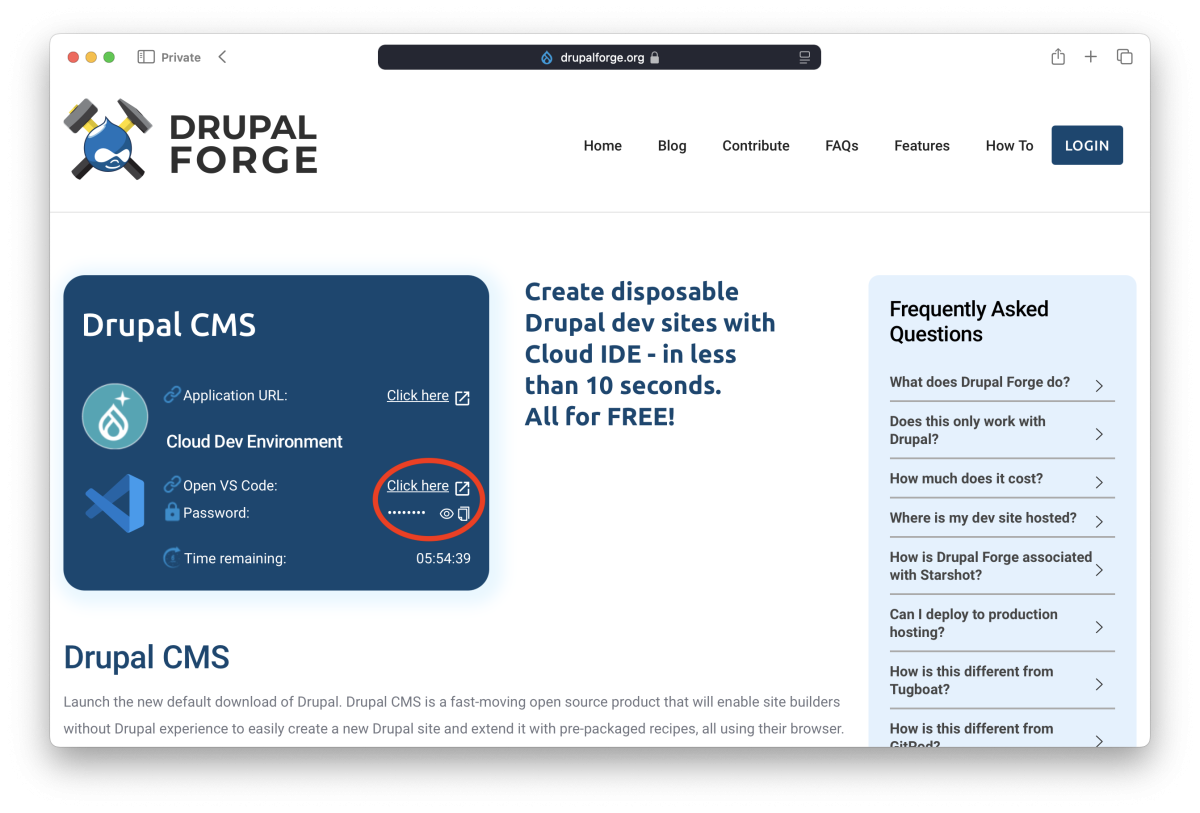Open a new tab with plus icon
The height and width of the screenshot is (813, 1200).
1091,57
